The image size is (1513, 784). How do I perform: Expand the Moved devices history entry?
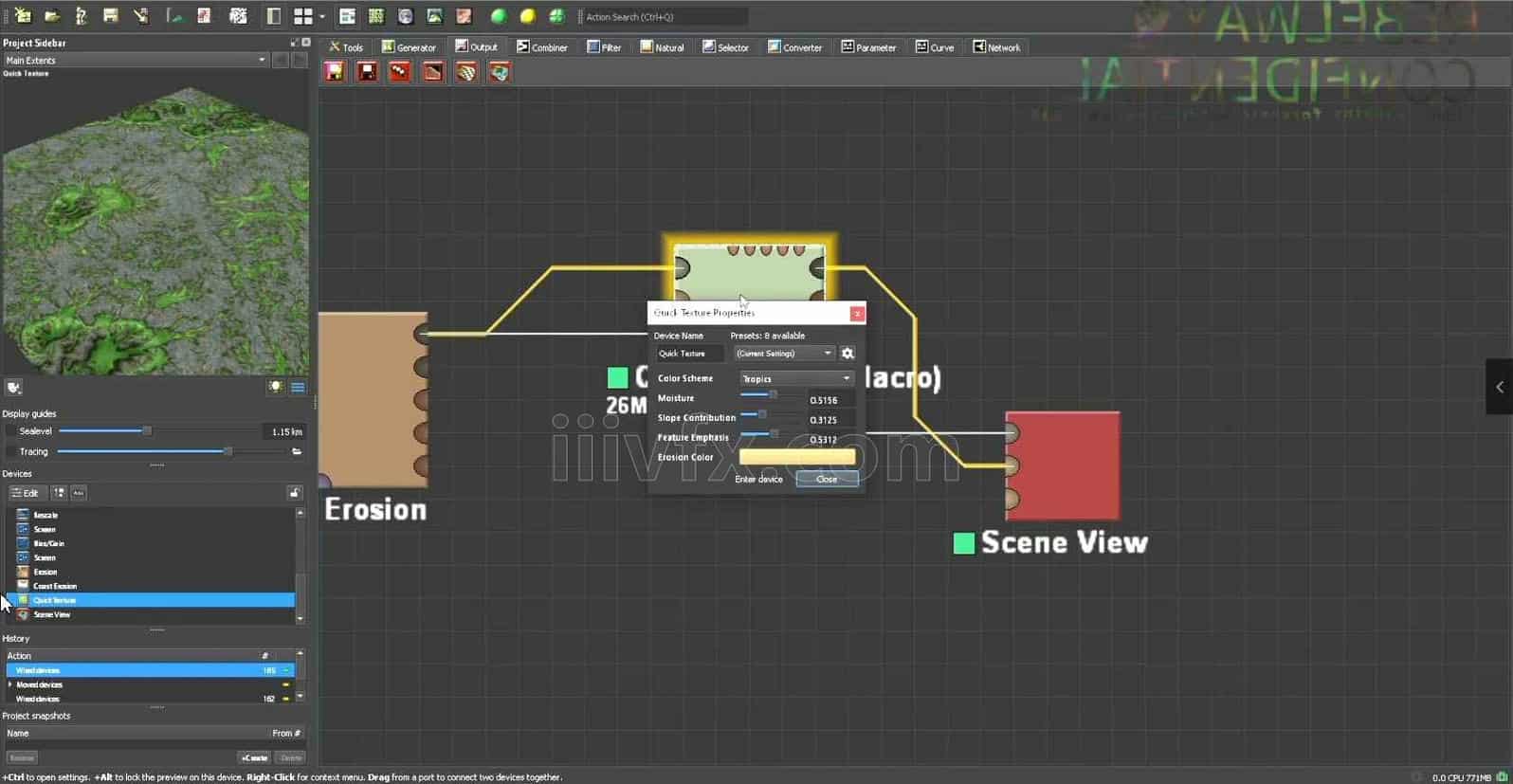coord(10,684)
